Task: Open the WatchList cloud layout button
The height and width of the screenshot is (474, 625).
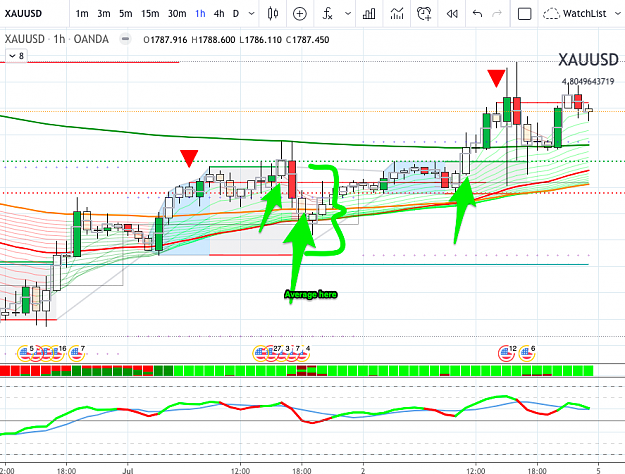Action: (574, 14)
